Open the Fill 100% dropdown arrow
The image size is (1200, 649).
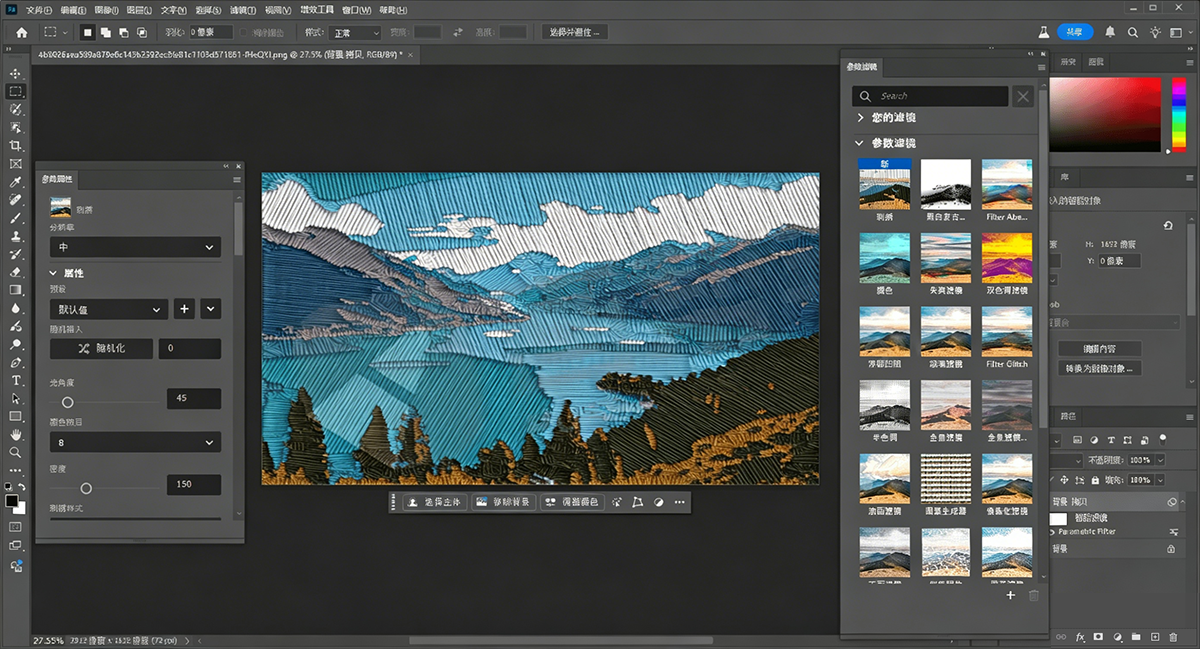tap(1159, 481)
